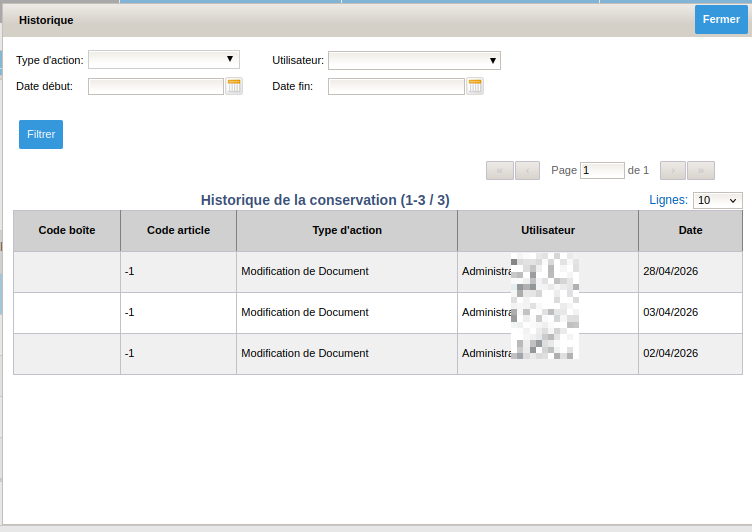Click Modification de Document in the 03/04/2026 row
The height and width of the screenshot is (532, 752).
tap(305, 312)
